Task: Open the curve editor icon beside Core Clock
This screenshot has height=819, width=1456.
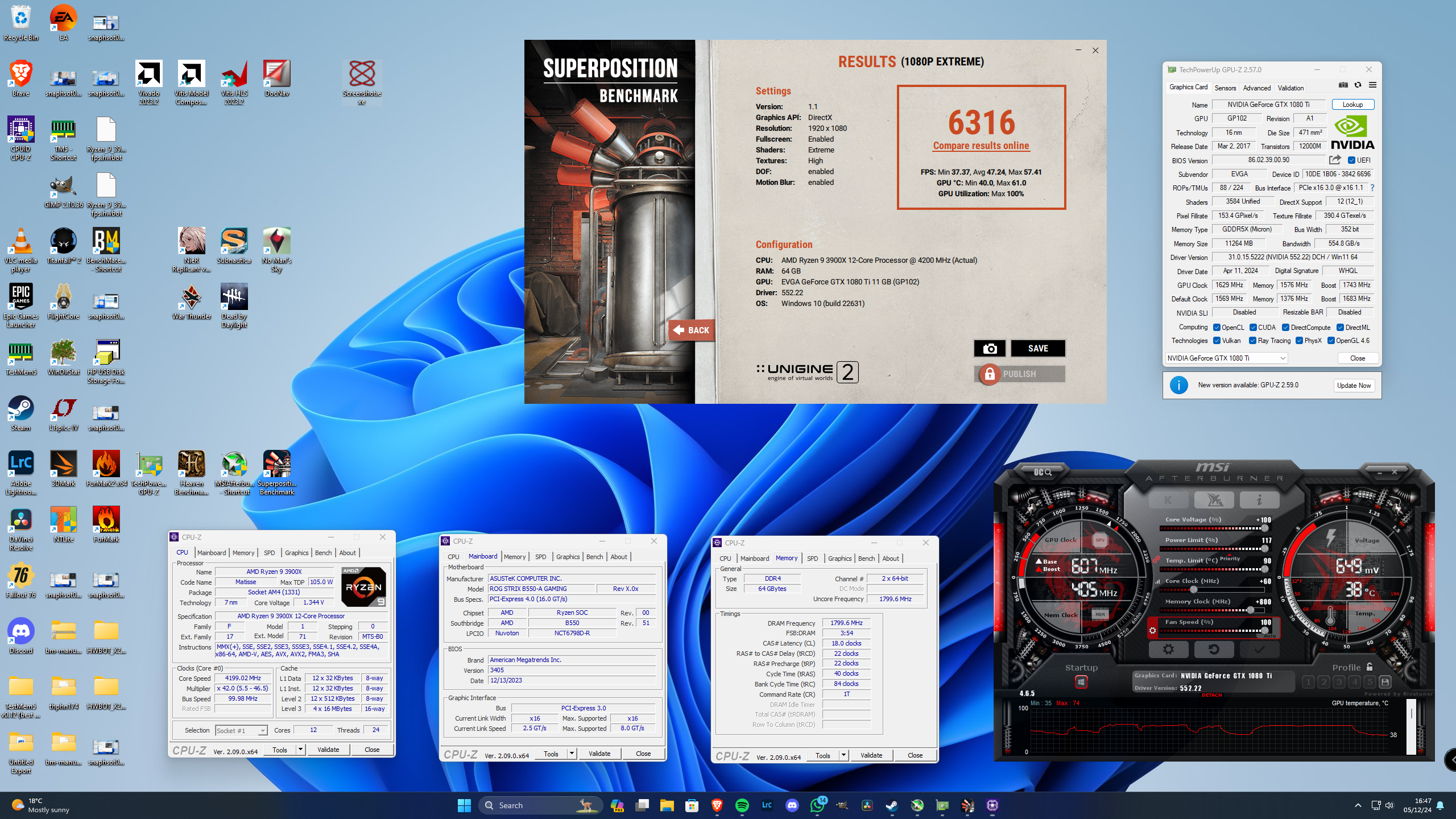Action: coord(1157,581)
